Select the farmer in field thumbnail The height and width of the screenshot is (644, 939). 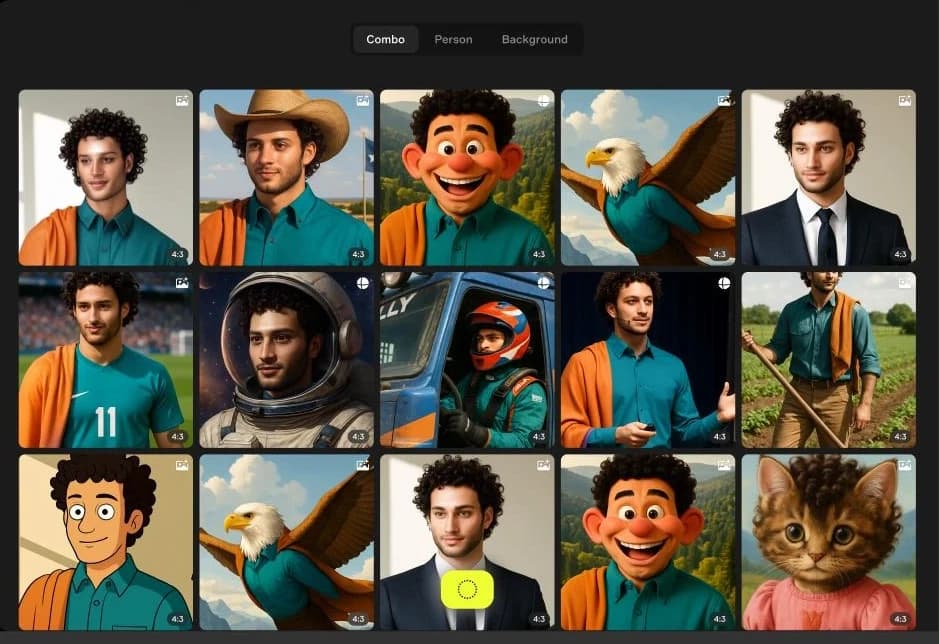click(829, 360)
